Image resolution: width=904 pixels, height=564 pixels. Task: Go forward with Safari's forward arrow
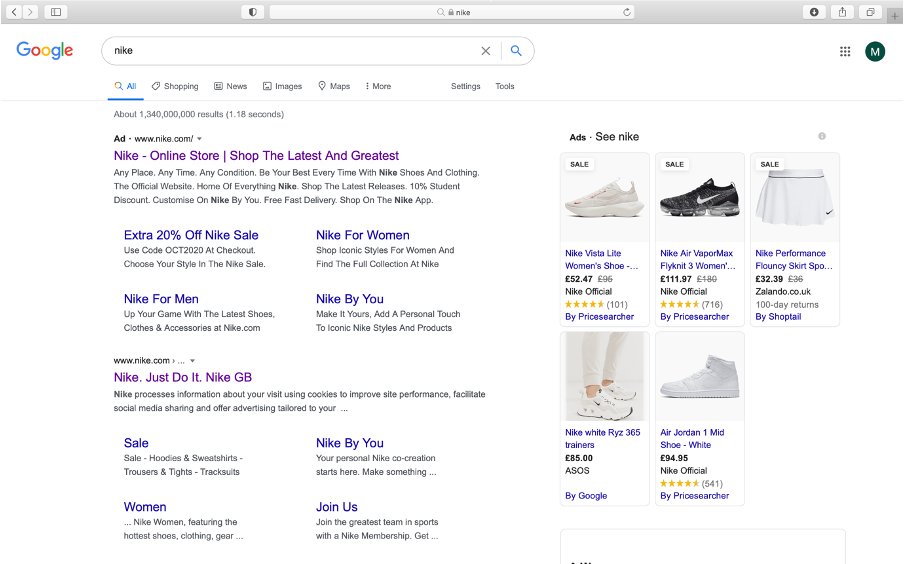tap(30, 12)
